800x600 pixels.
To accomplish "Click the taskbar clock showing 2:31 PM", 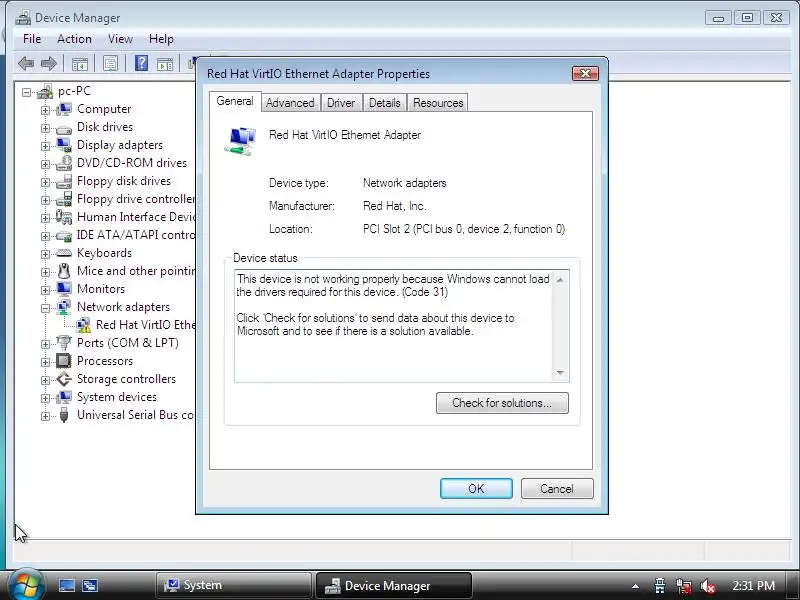I will pos(754,586).
